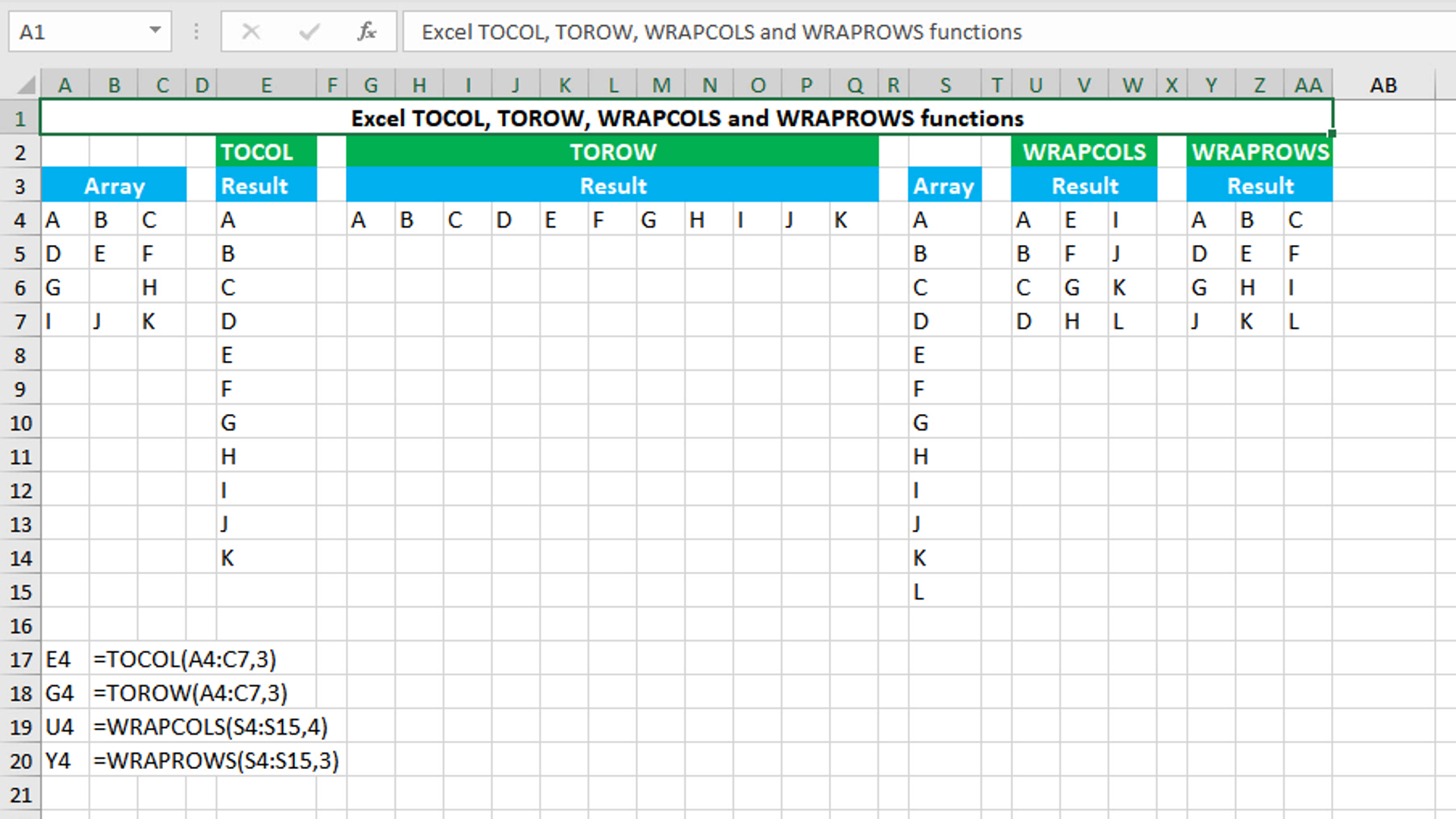
Task: Click the Enter checkmark formula bar icon
Action: pyautogui.click(x=309, y=32)
